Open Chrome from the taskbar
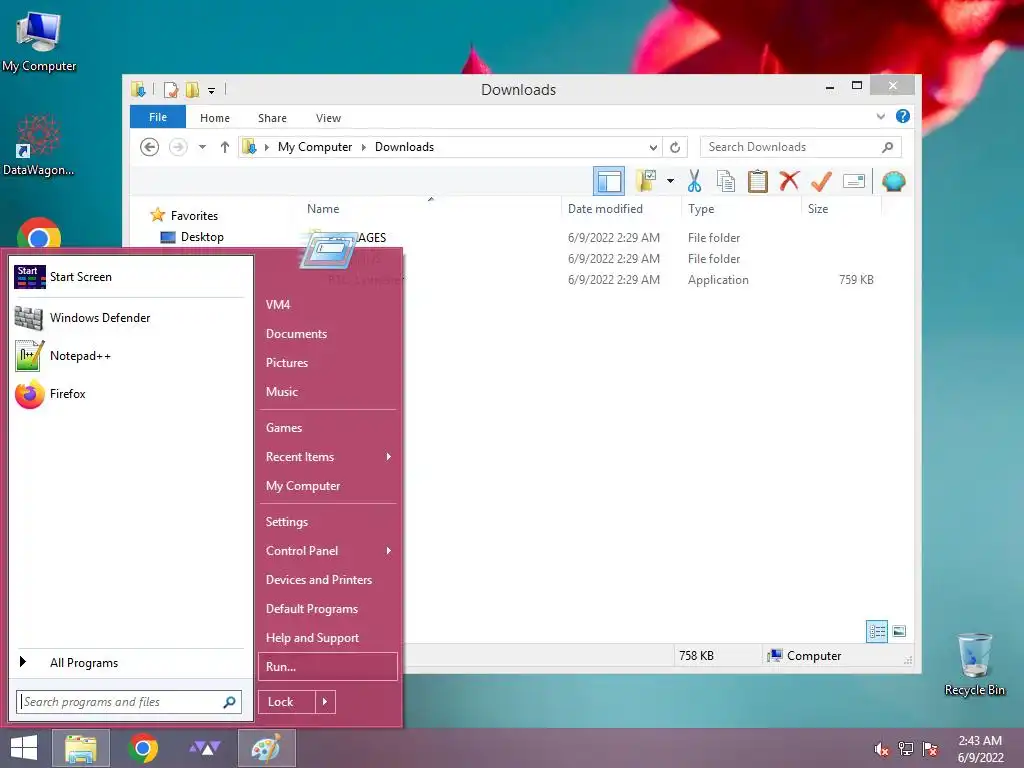The image size is (1024, 768). point(143,748)
